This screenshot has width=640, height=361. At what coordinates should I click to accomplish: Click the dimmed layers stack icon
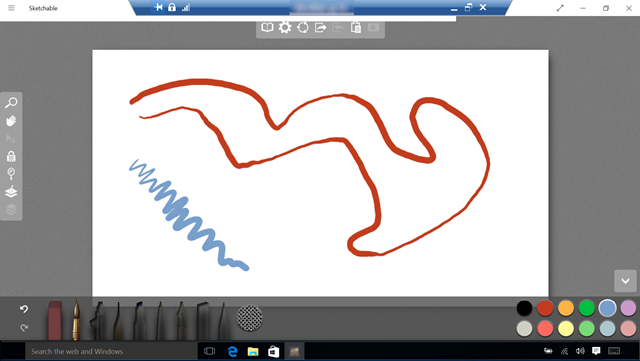[11, 209]
